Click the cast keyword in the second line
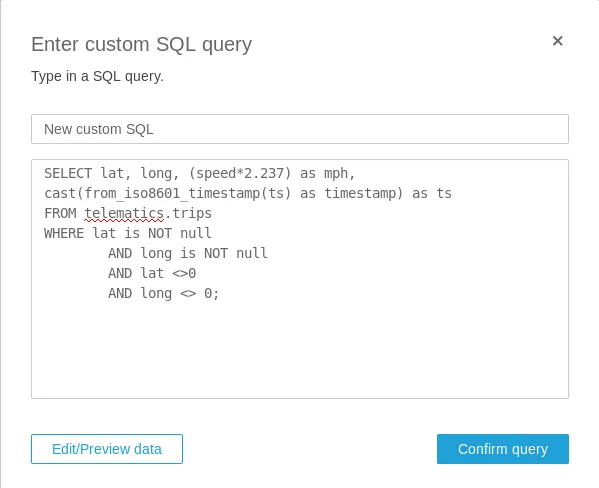 (x=60, y=193)
